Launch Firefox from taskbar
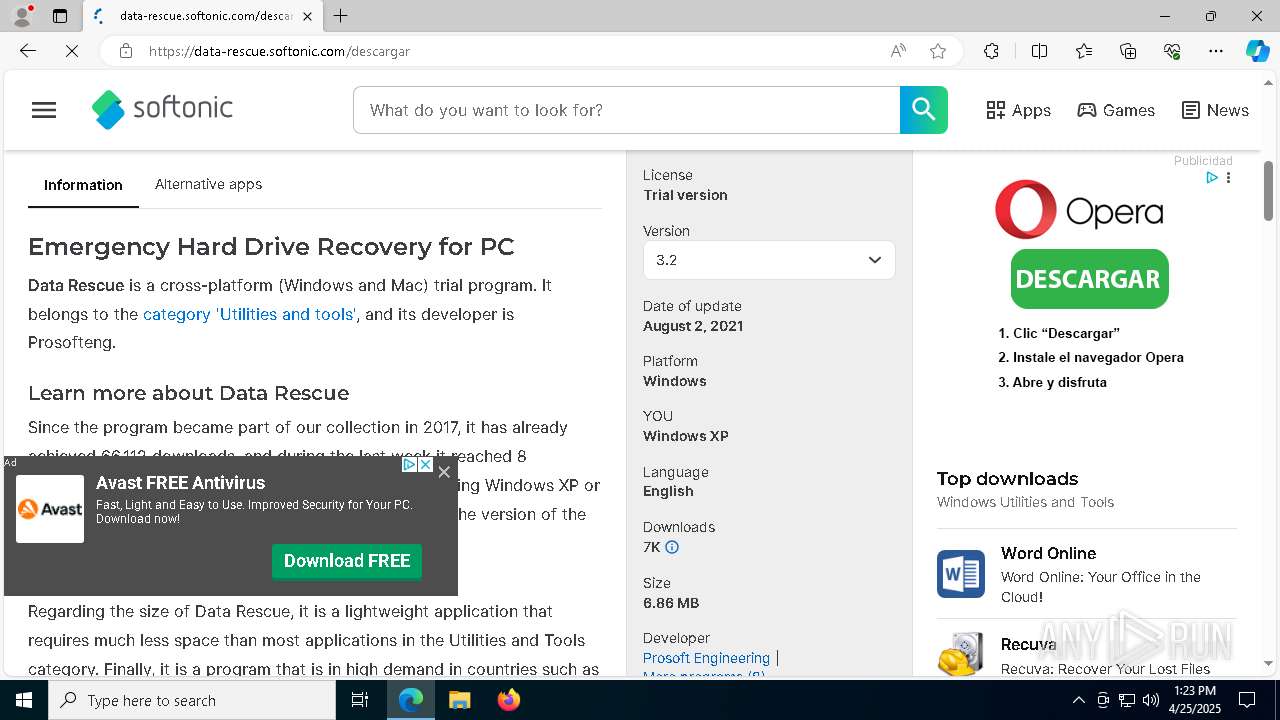Image resolution: width=1280 pixels, height=720 pixels. click(508, 700)
